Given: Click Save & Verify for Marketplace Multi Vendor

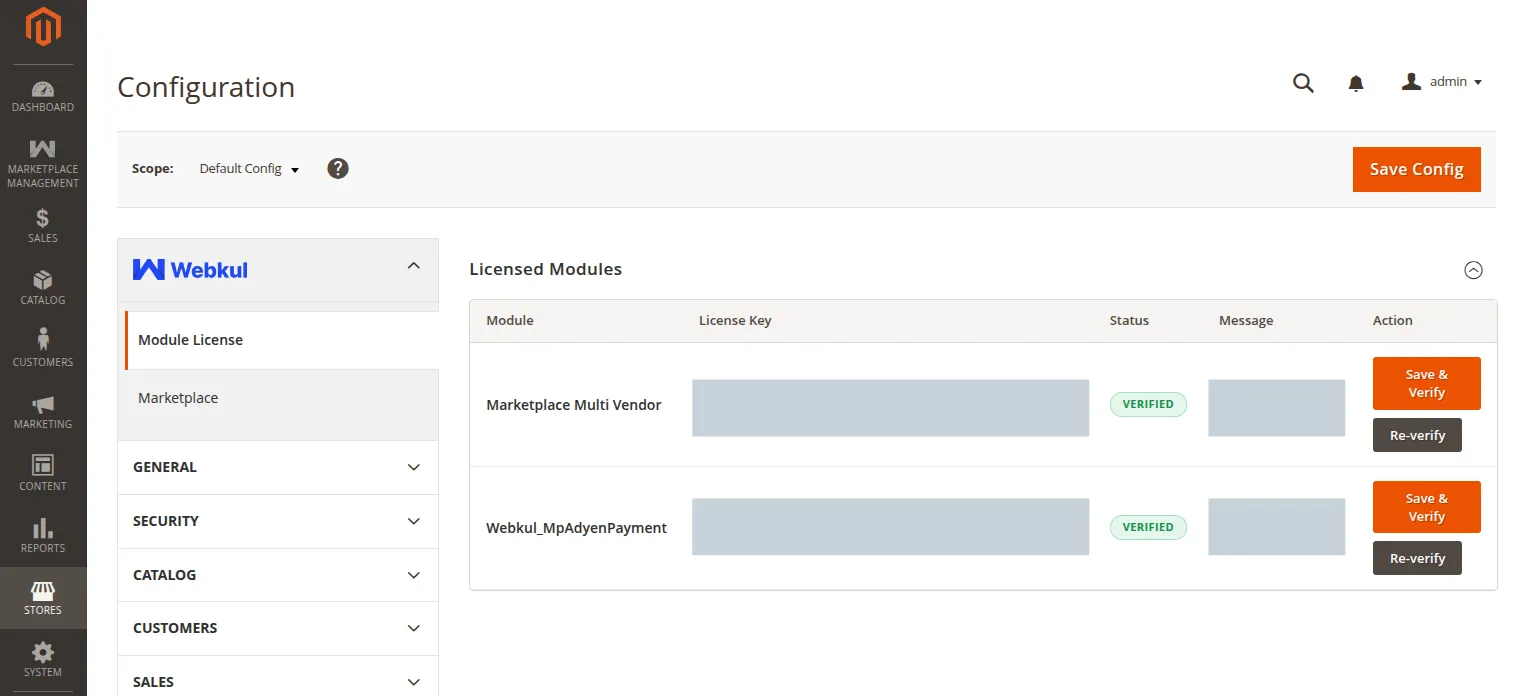Looking at the screenshot, I should pos(1426,383).
